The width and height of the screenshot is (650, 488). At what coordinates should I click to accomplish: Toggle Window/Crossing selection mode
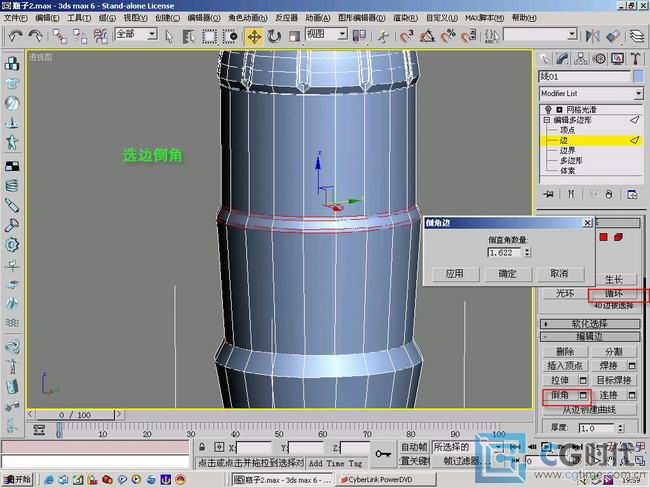(x=230, y=36)
